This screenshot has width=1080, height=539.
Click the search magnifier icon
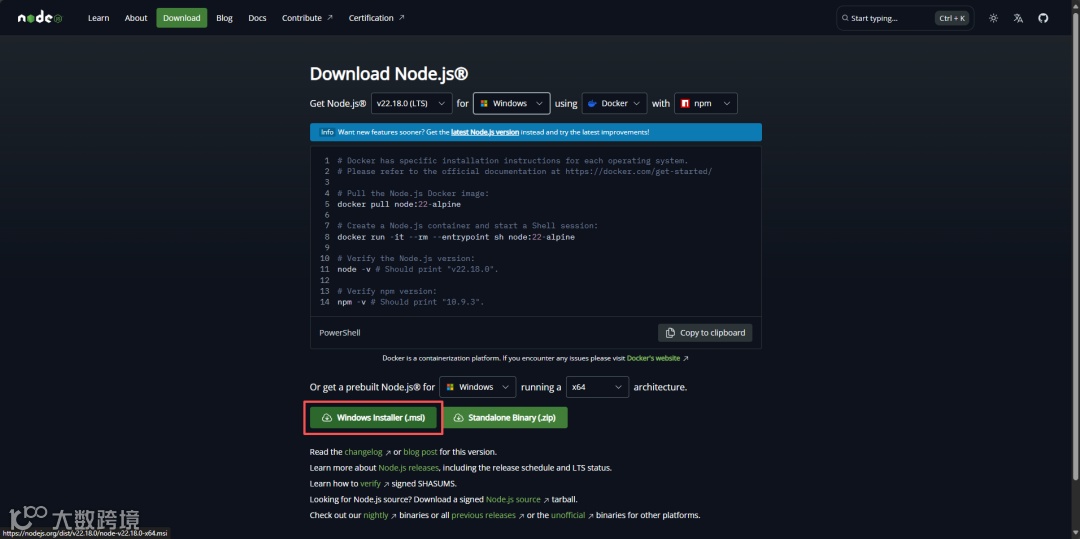pos(845,18)
